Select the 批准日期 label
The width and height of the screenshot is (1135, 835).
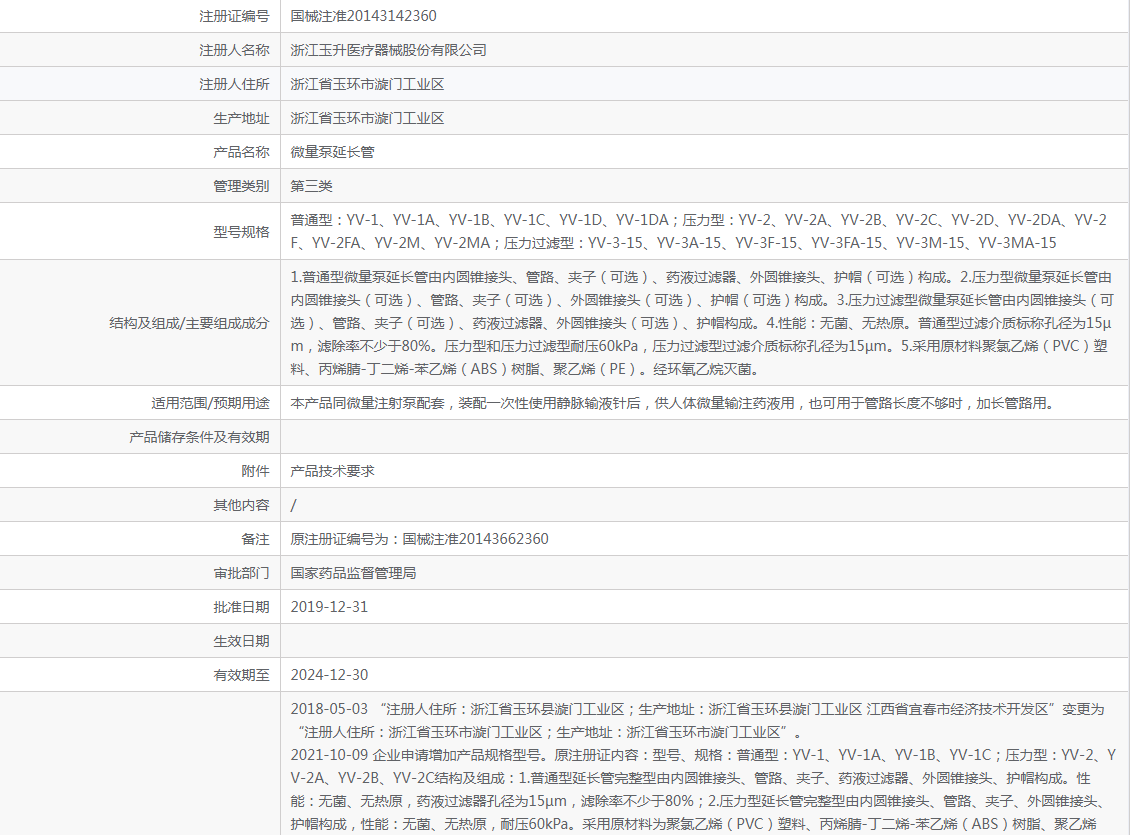coord(241,607)
